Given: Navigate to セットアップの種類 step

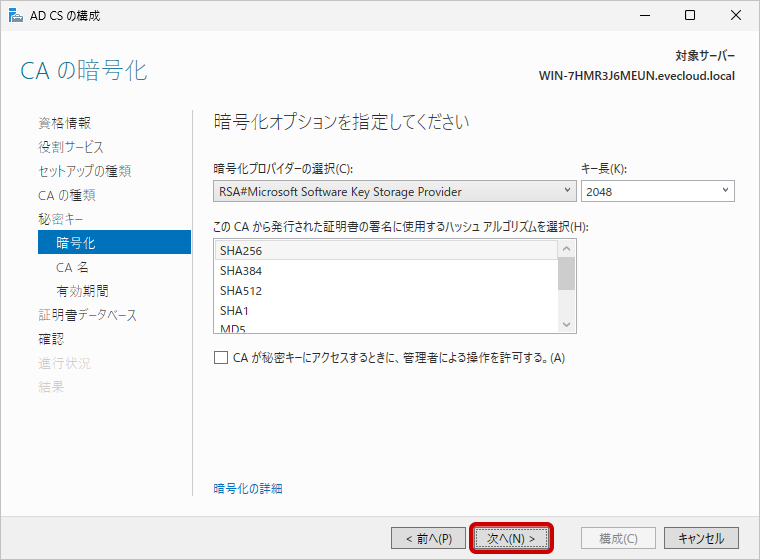Looking at the screenshot, I should coord(85,171).
